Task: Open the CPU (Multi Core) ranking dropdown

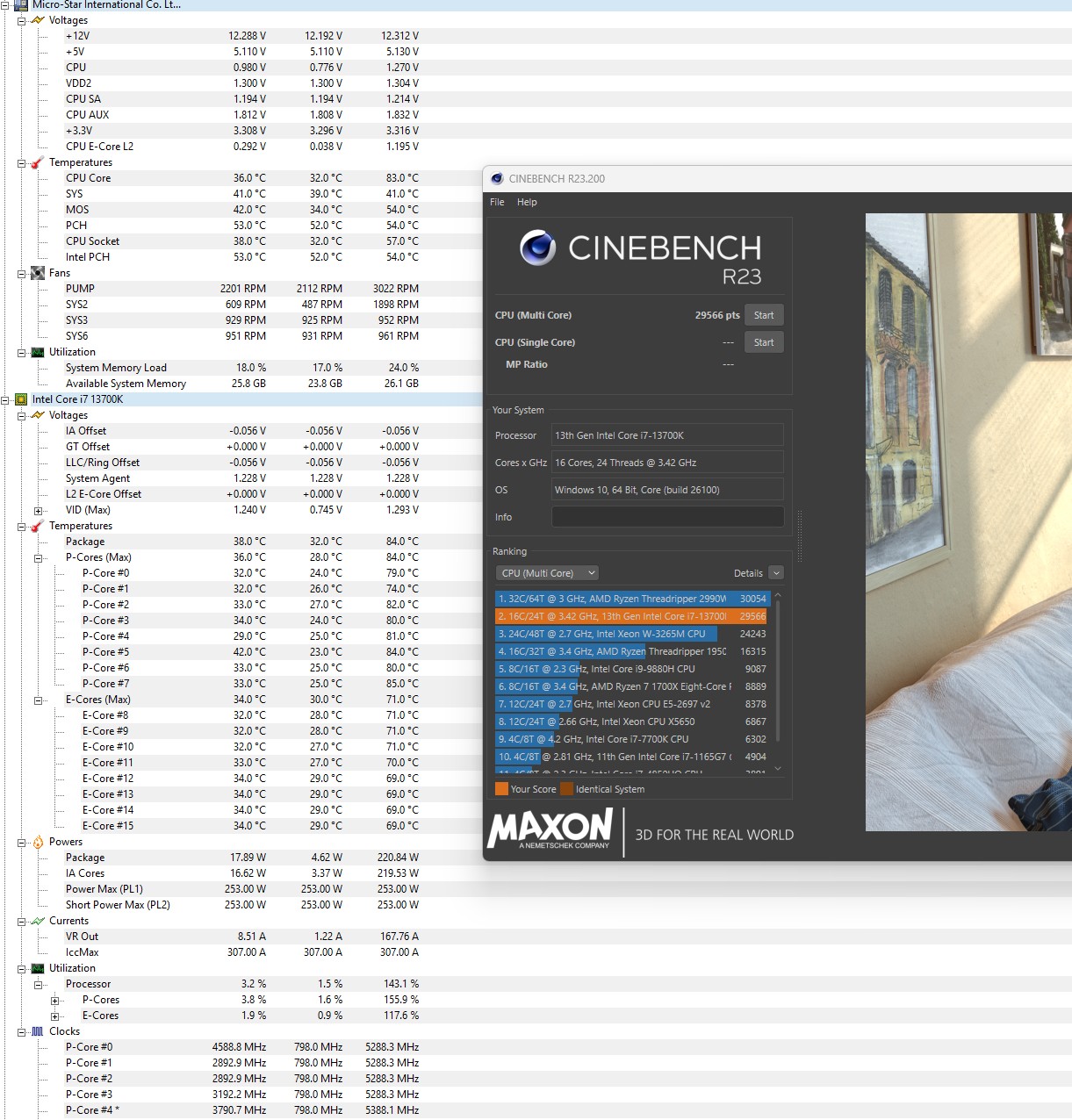Action: [x=547, y=573]
